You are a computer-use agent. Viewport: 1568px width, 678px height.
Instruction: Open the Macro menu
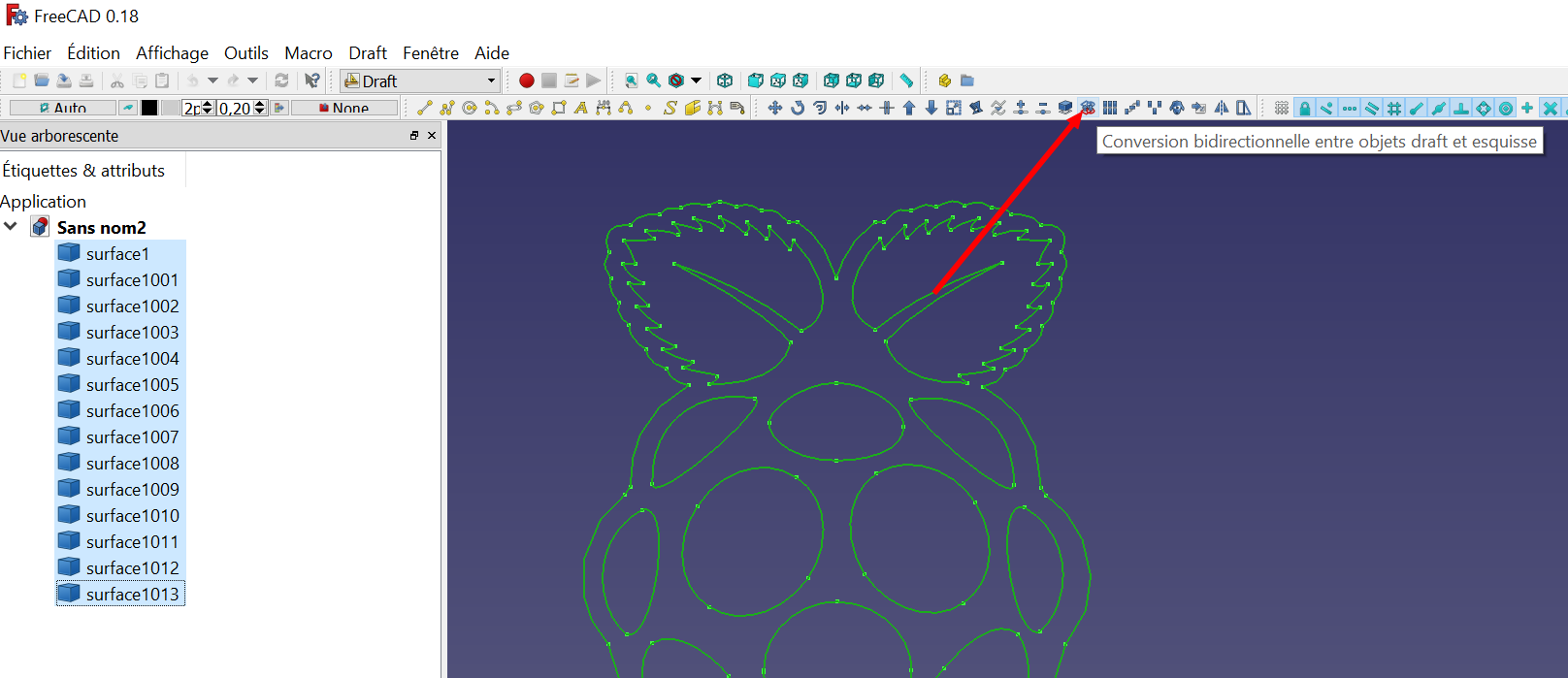point(309,53)
